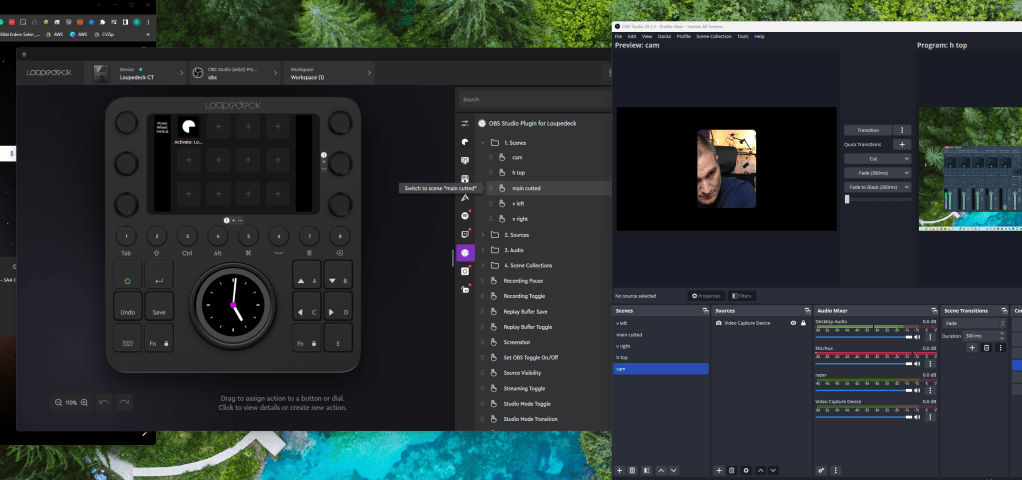Open the Fade combo in Scene Transitions dock
The image size is (1022, 480).
pos(976,323)
